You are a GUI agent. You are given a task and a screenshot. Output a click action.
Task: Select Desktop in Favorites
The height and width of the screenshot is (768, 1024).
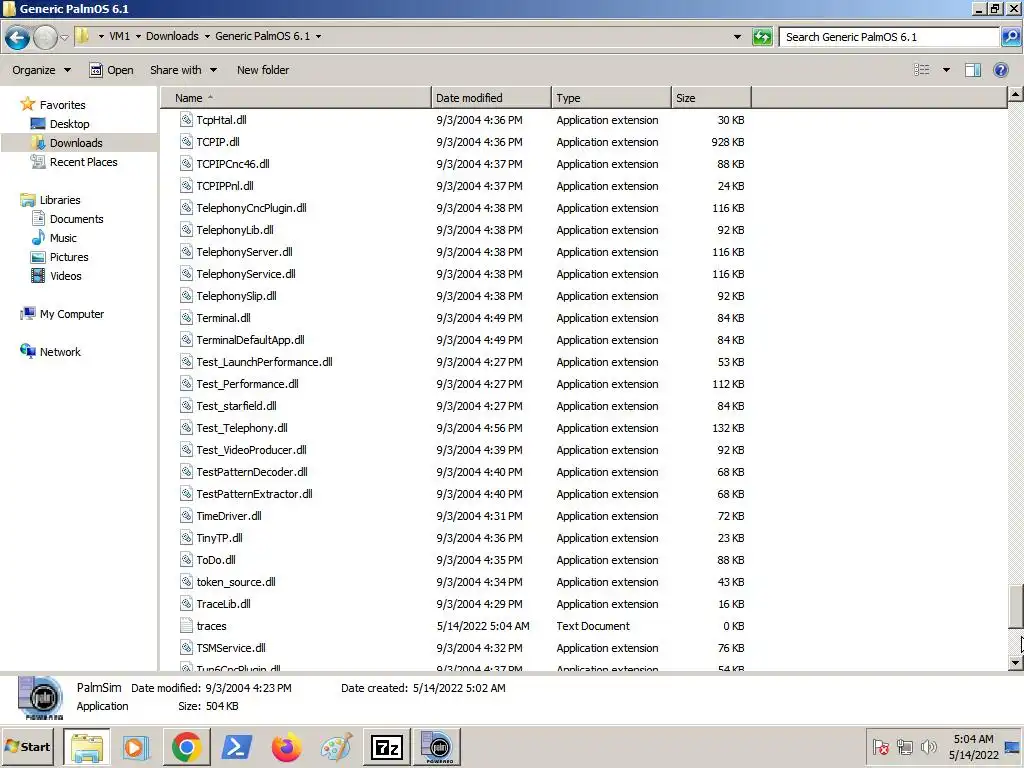click(69, 124)
